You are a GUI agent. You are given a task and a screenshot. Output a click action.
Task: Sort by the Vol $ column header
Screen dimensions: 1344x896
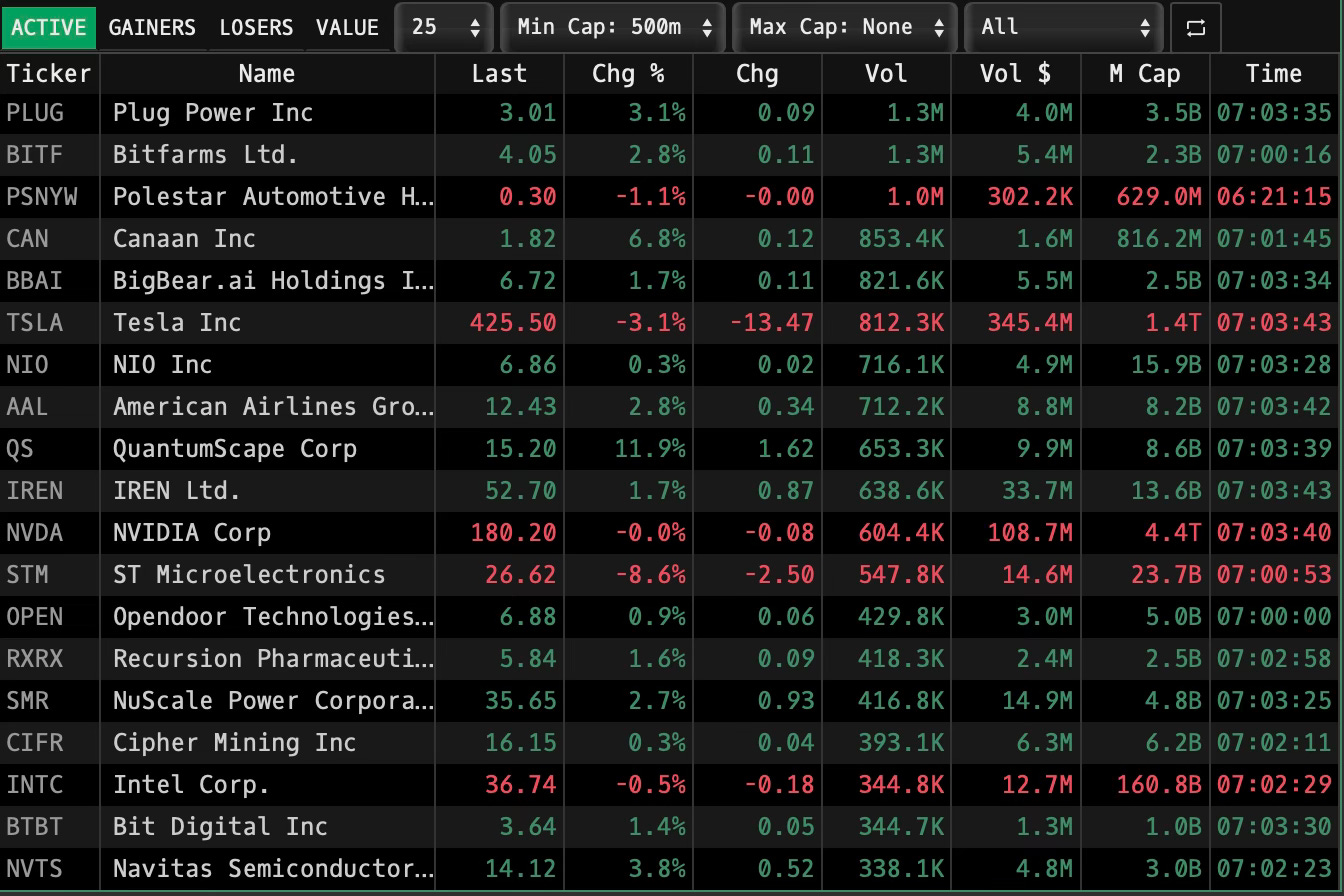coord(1015,74)
